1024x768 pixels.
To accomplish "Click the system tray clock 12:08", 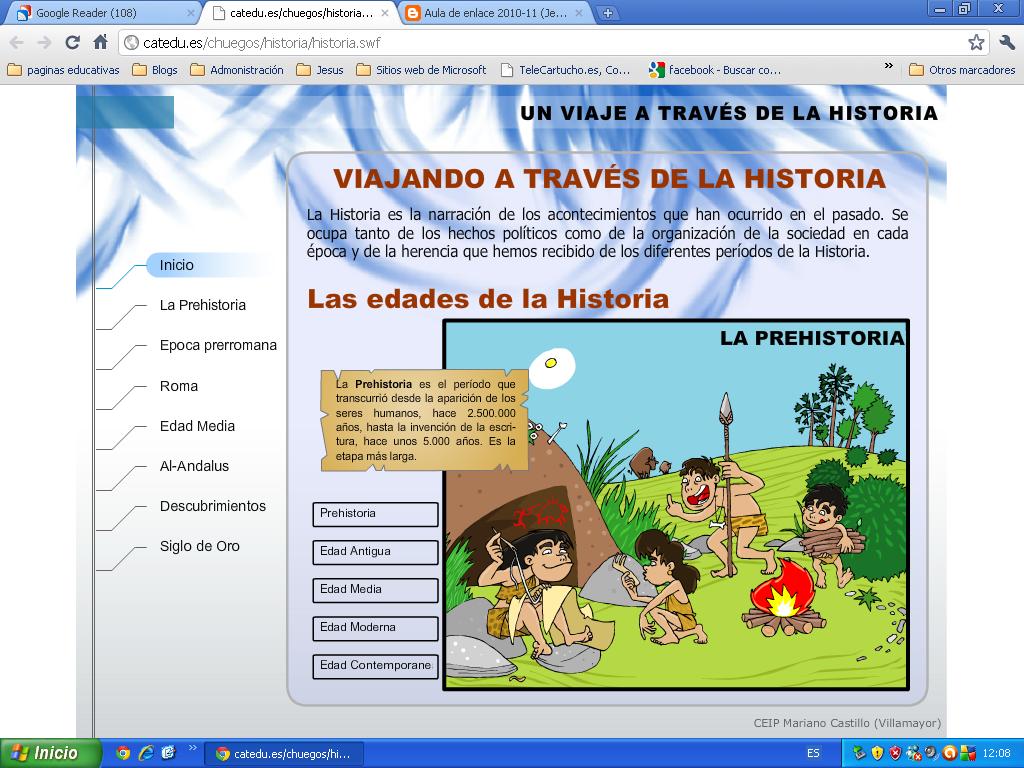I will tap(997, 753).
